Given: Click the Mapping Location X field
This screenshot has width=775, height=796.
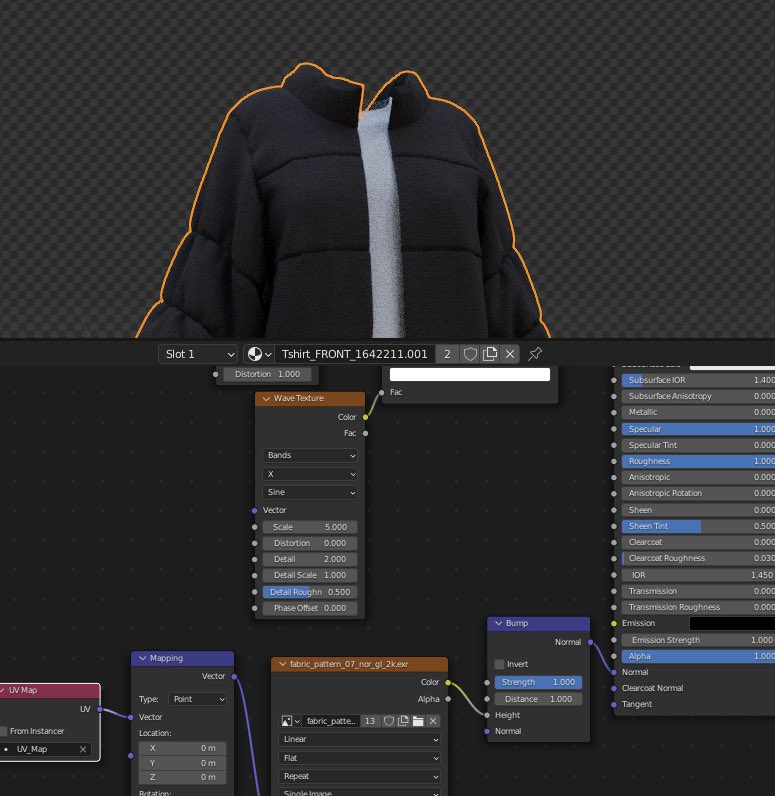Looking at the screenshot, I should tap(182, 748).
